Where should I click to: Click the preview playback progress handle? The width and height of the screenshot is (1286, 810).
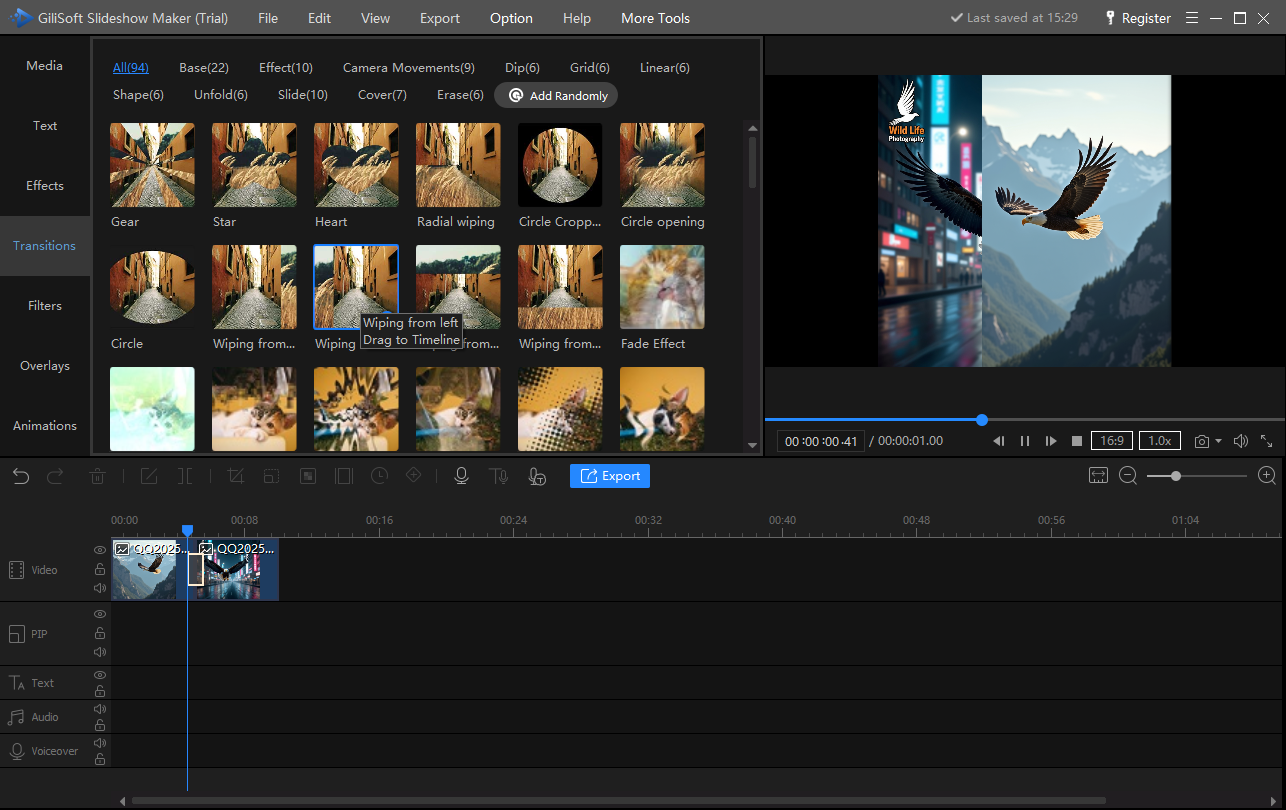tap(982, 420)
